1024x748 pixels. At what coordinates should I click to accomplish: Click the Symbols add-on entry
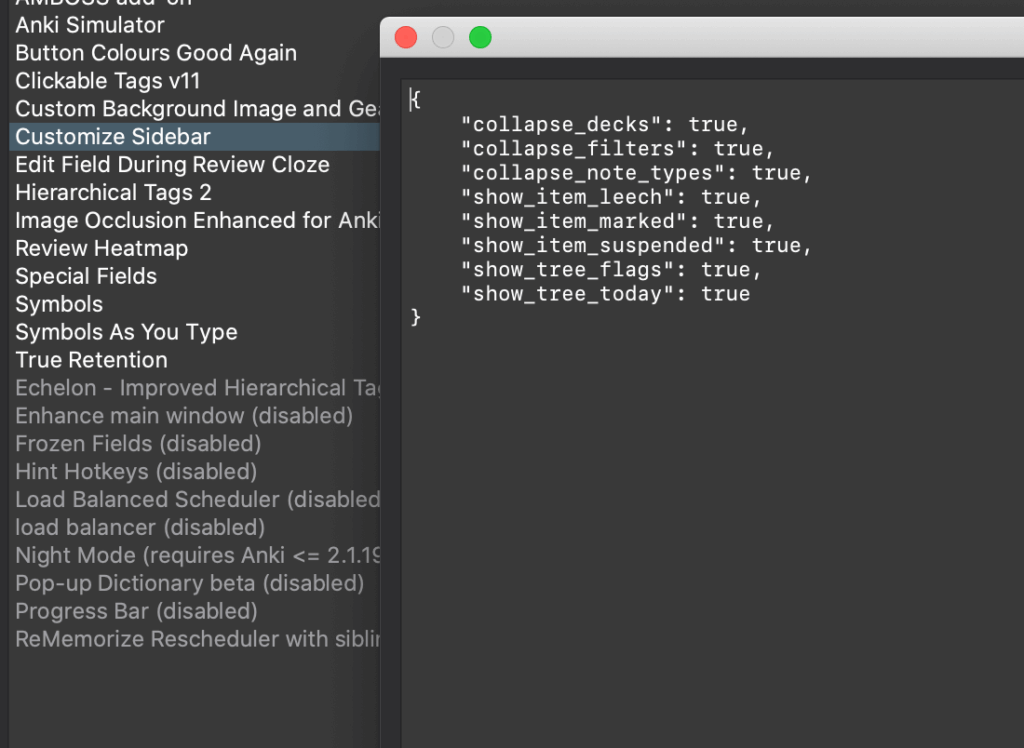point(195,304)
